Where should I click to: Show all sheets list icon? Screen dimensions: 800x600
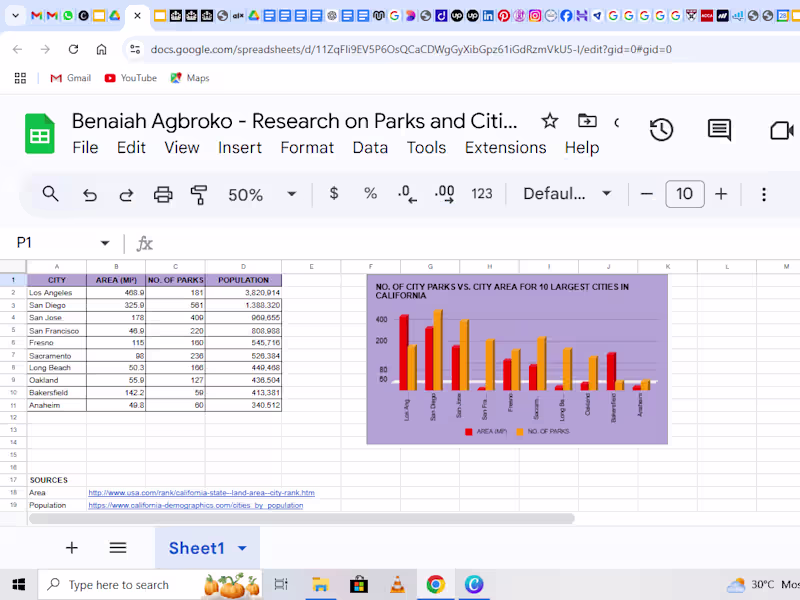pos(118,547)
